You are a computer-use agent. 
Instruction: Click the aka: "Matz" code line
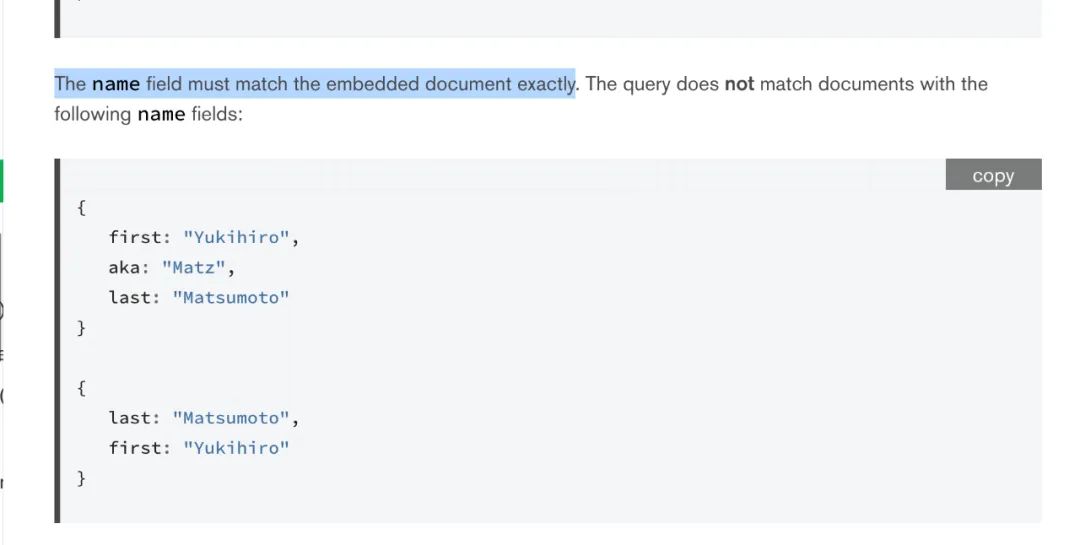click(x=172, y=268)
